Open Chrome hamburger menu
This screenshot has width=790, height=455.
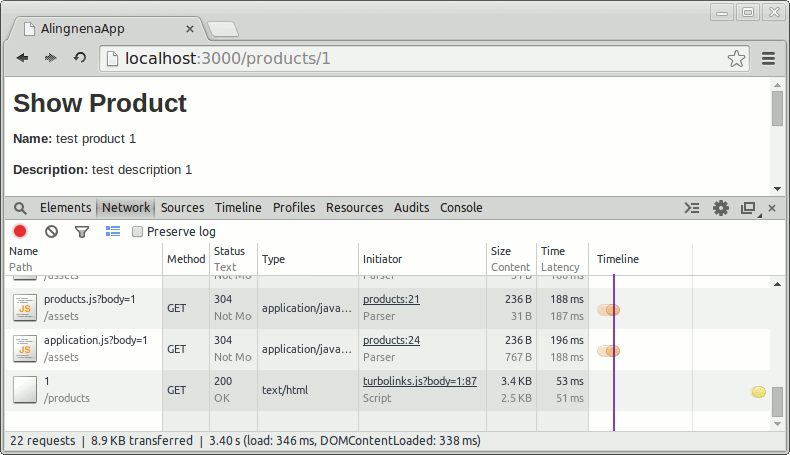768,59
